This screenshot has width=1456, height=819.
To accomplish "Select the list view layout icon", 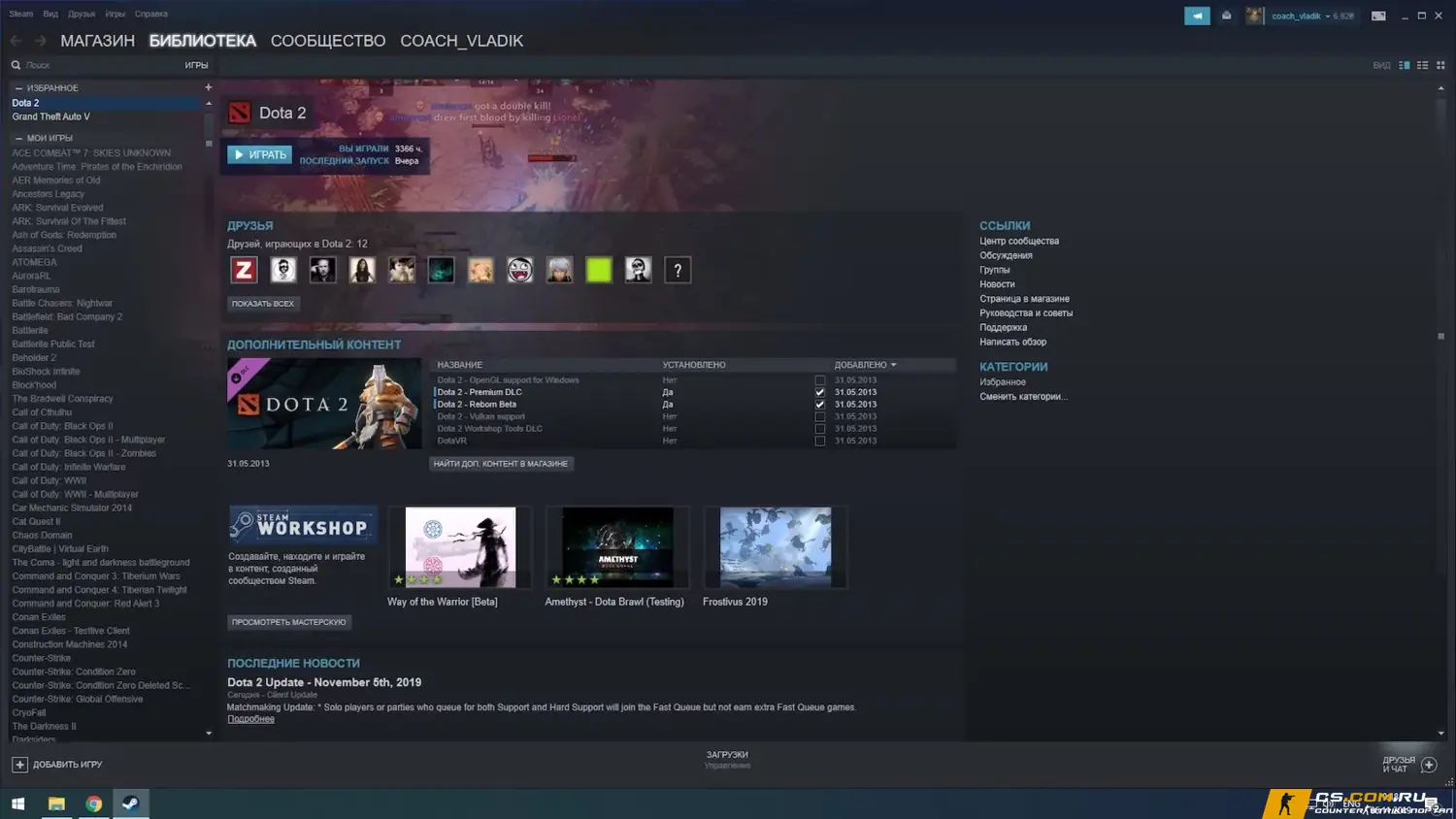I will [1422, 65].
